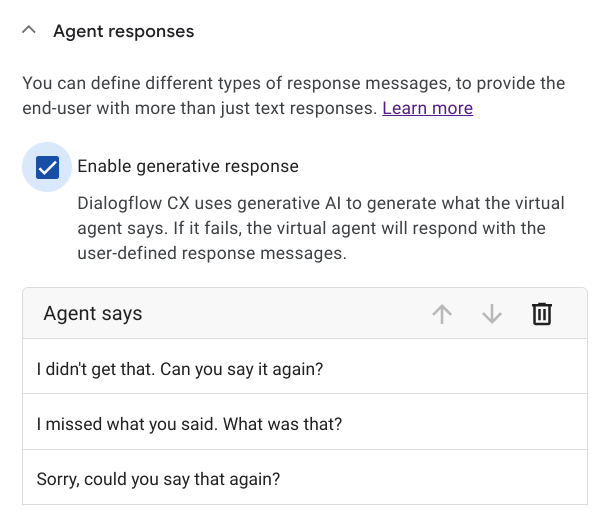Click the response messages intro paragraph
This screenshot has height=513, width=608.
click(x=290, y=95)
